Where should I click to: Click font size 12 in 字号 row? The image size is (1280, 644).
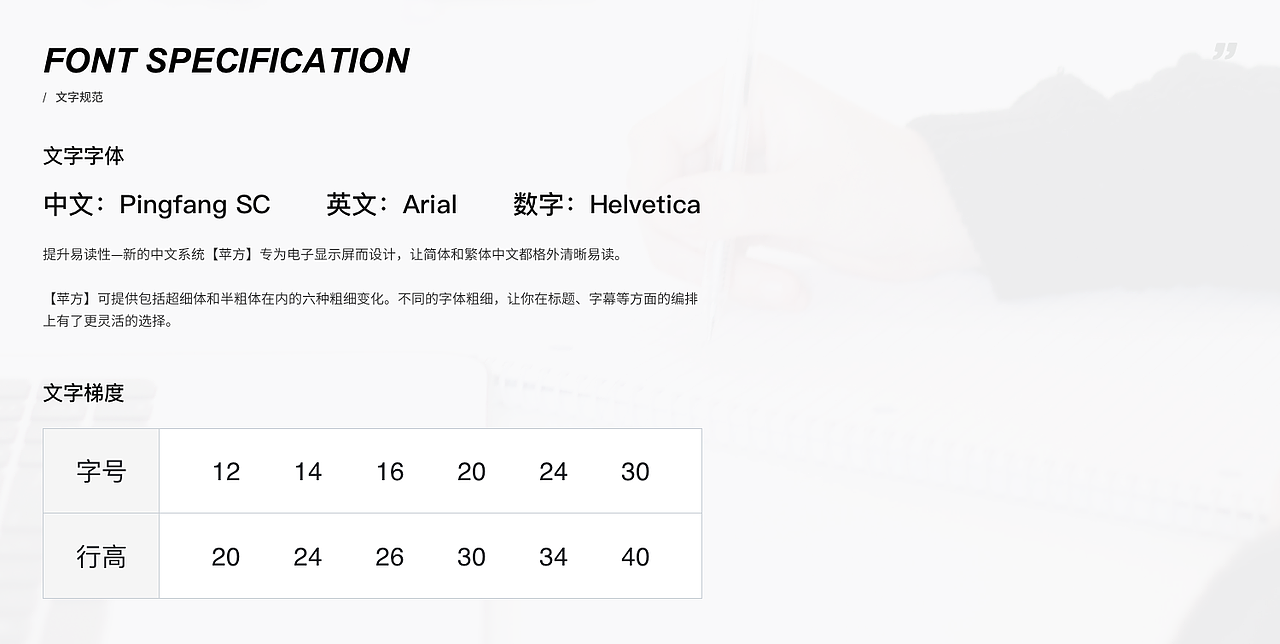[x=226, y=472]
